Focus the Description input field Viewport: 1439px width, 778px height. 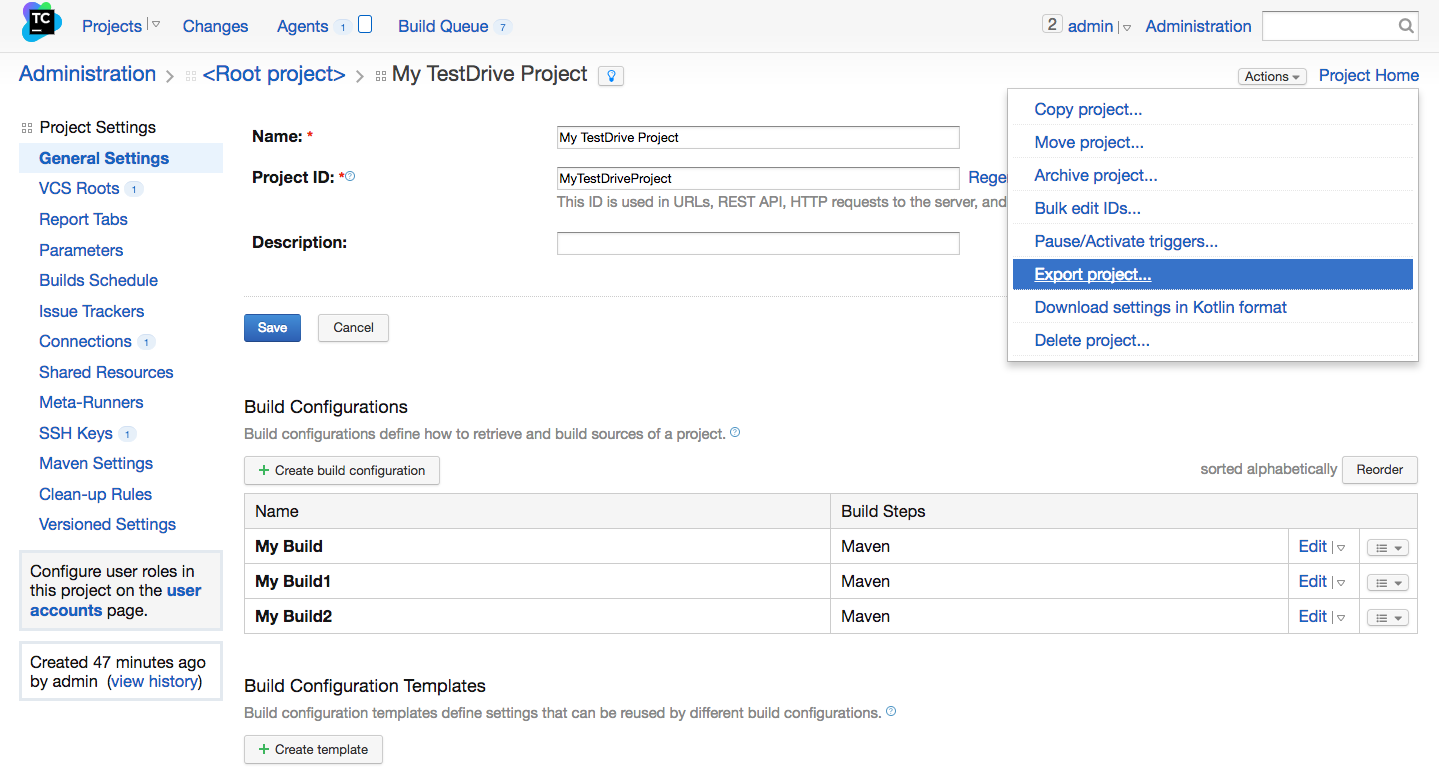click(x=758, y=243)
